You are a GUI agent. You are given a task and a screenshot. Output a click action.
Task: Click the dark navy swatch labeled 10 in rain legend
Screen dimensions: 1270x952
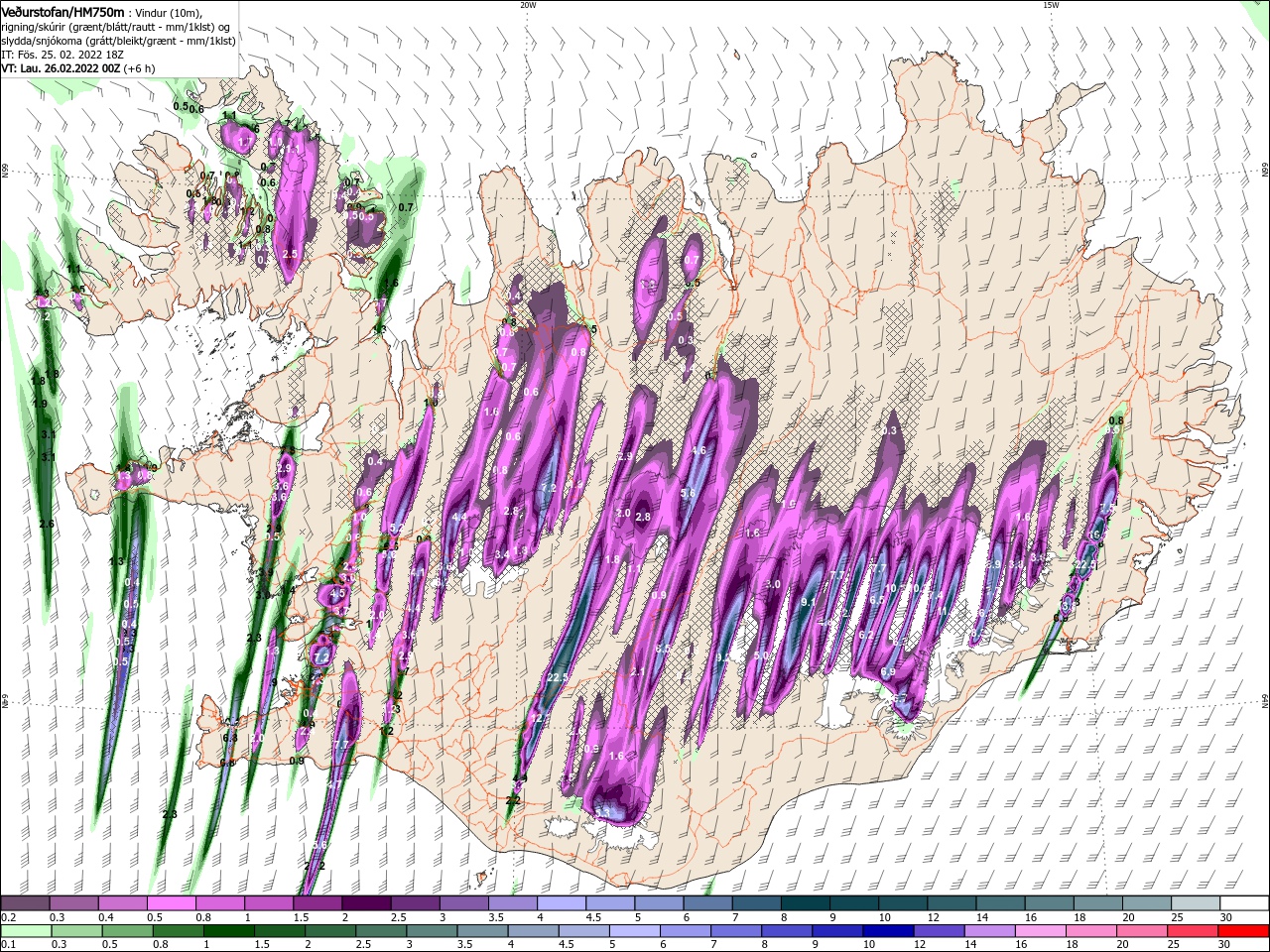(x=886, y=931)
